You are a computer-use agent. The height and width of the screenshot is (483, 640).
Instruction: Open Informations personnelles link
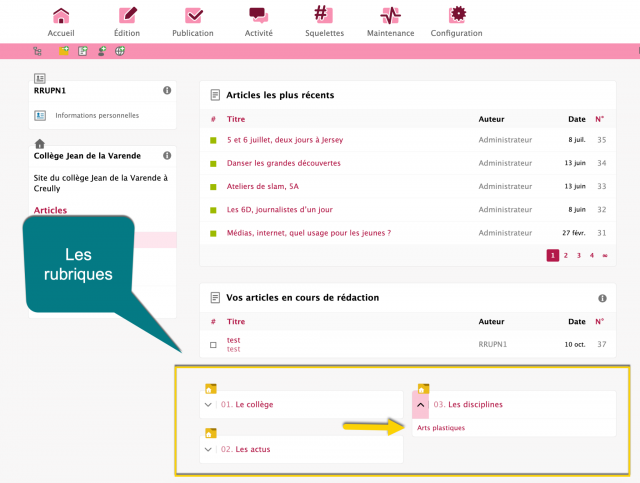pyautogui.click(x=97, y=116)
